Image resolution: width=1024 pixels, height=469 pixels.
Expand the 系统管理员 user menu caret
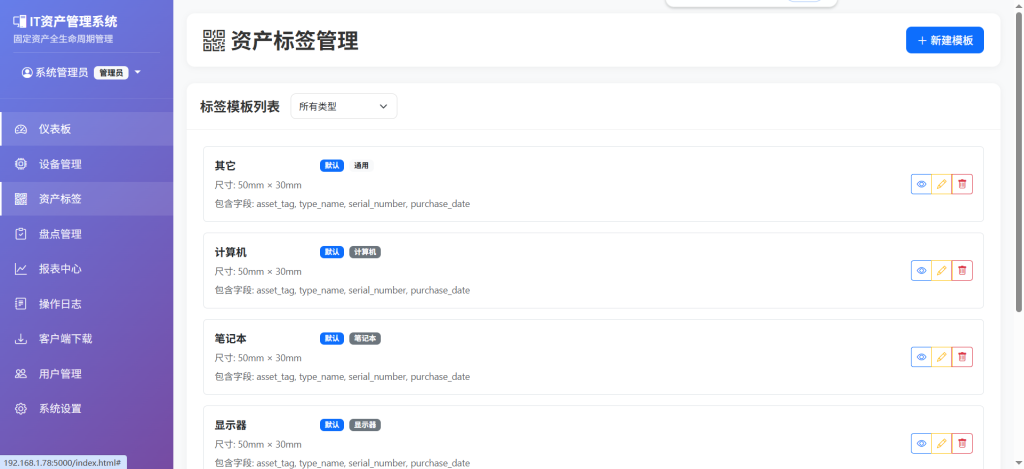tap(137, 73)
